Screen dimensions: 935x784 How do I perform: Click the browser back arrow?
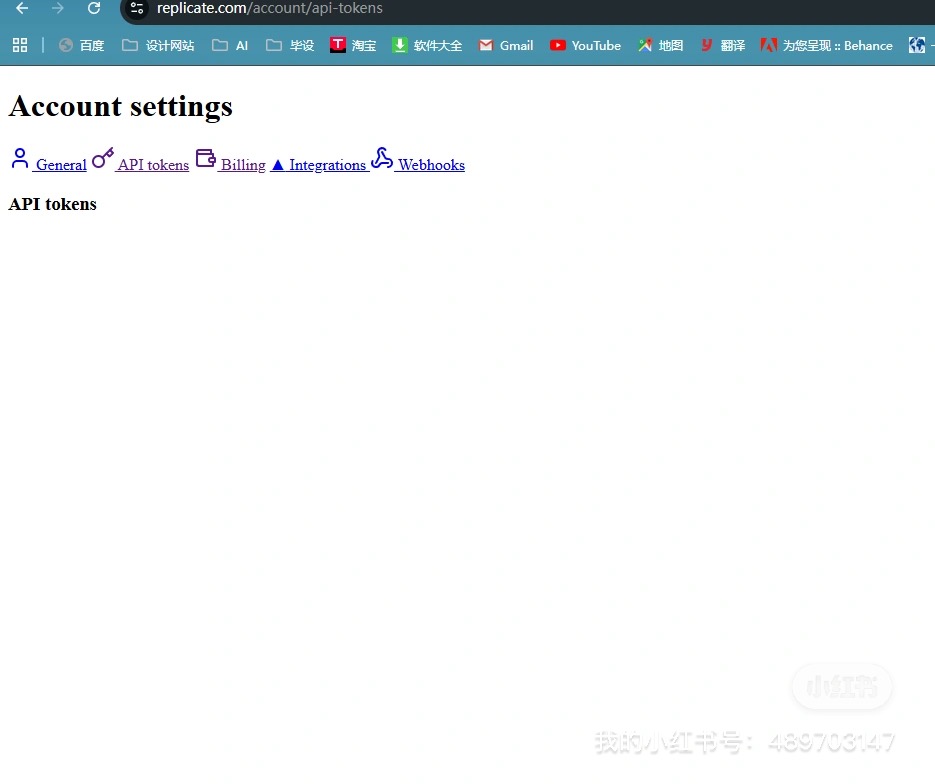(22, 8)
